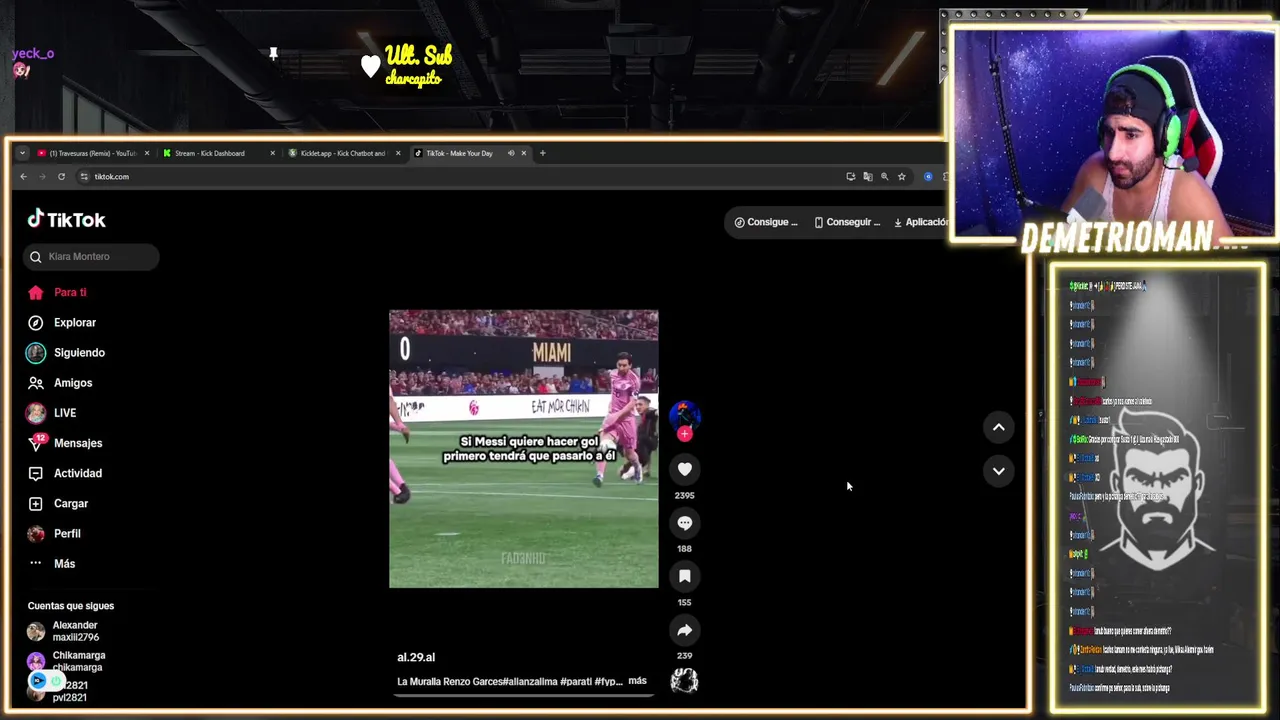Open Mensajes icon with 12 badge

tap(36, 443)
